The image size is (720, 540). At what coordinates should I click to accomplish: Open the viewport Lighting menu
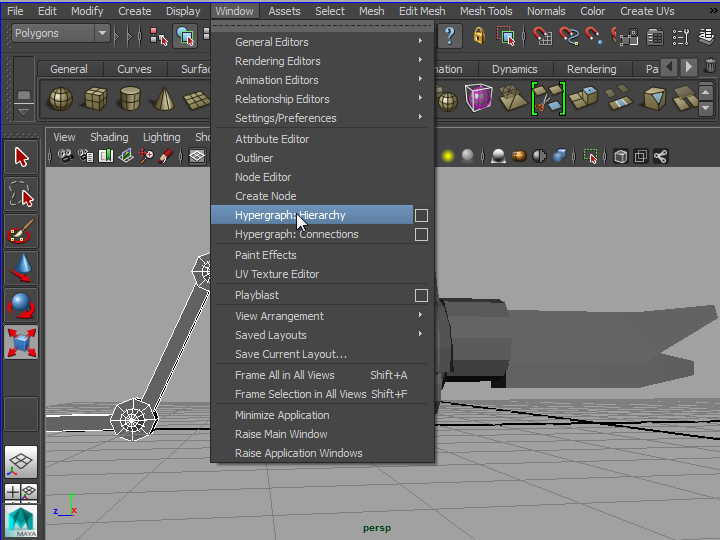[x=161, y=137]
